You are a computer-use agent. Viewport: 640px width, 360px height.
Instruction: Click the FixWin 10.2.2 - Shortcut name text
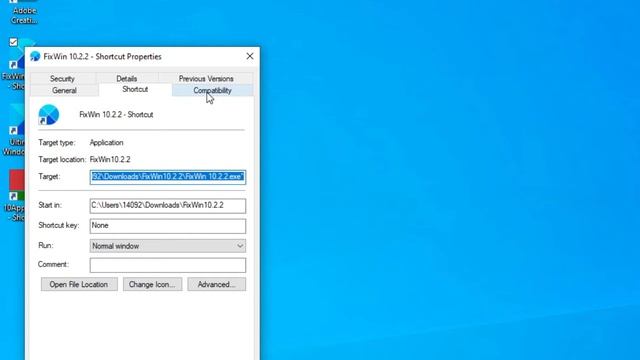pyautogui.click(x=116, y=115)
